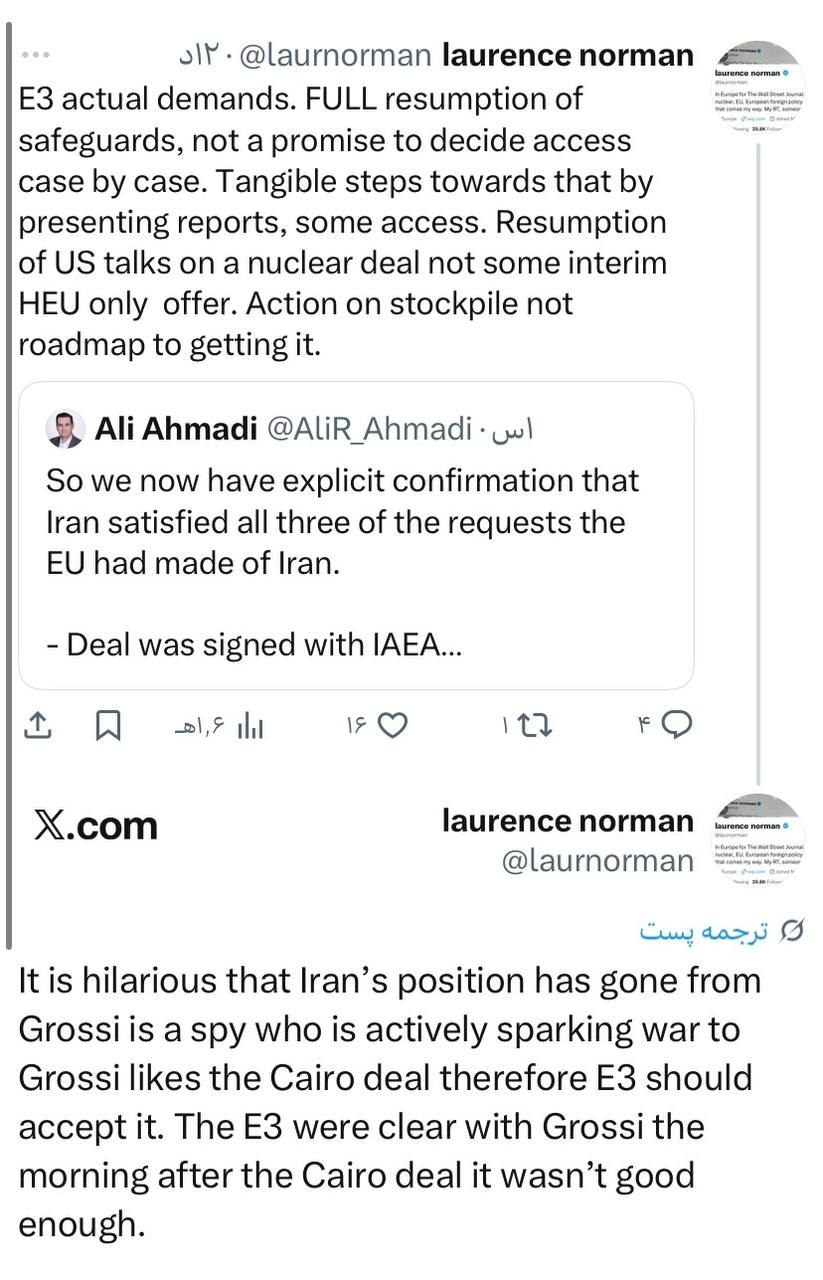
Task: Click the @laurnorman handle under X.com header
Action: (597, 861)
